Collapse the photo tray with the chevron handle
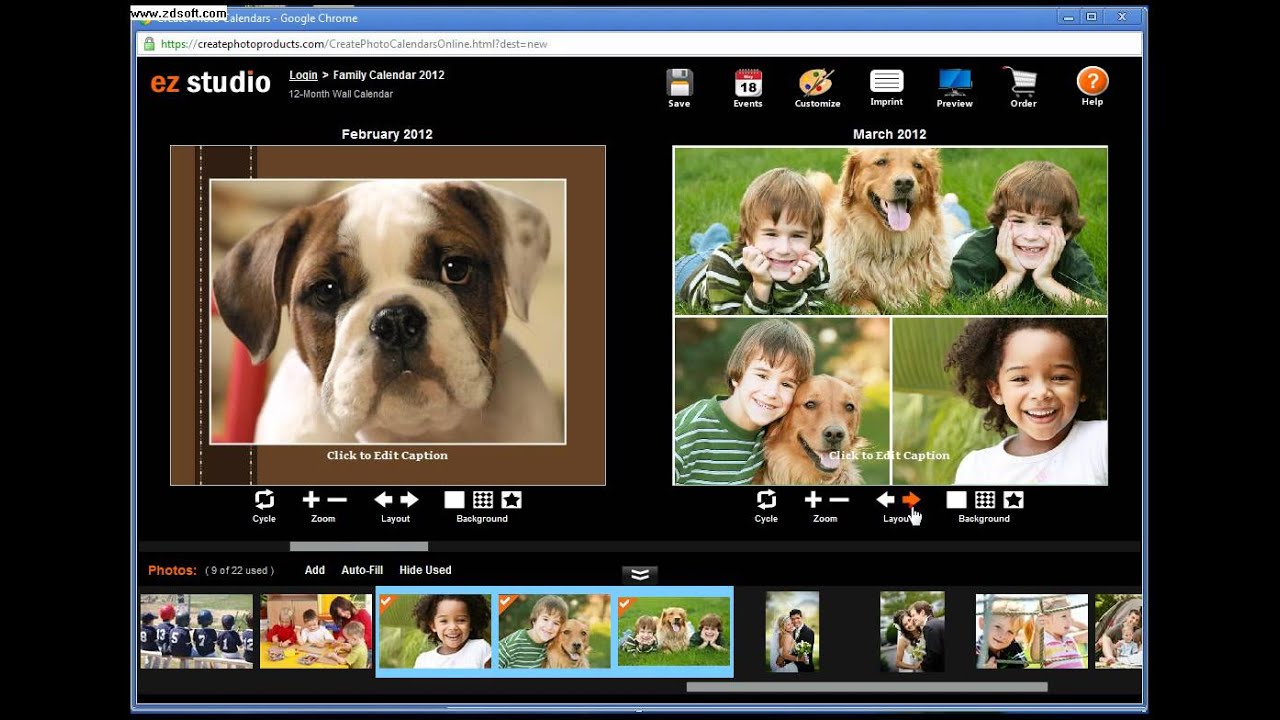This screenshot has width=1280, height=720. click(x=640, y=574)
